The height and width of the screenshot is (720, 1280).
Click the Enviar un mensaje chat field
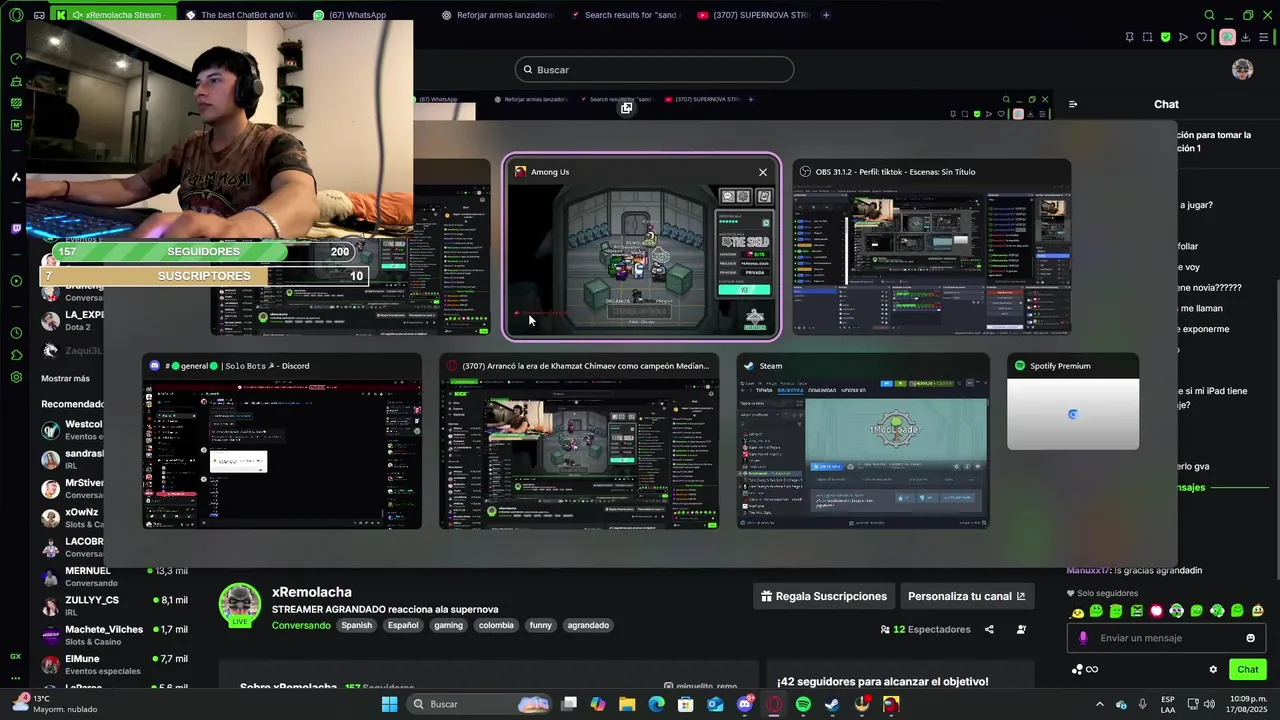[1166, 638]
